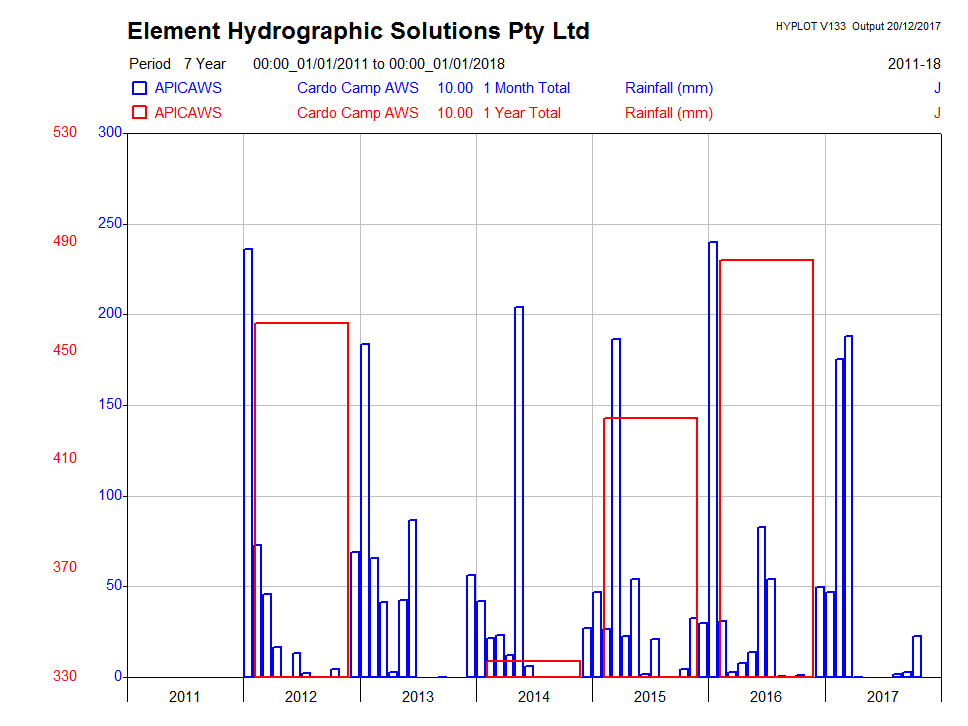
Task: Select the red 2012 yearly total bar
Action: (x=301, y=324)
